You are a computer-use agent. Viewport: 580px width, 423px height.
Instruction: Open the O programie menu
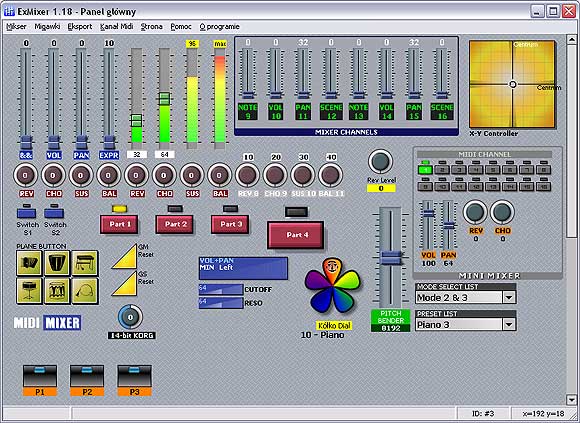click(220, 27)
